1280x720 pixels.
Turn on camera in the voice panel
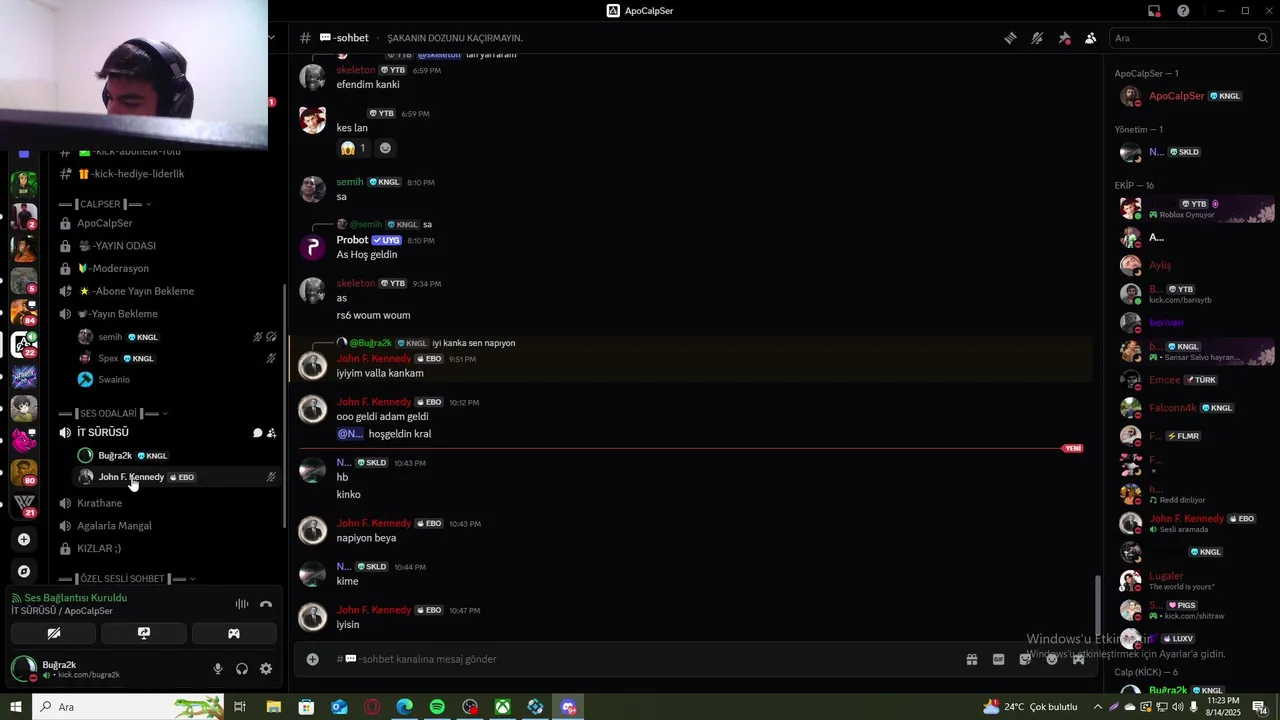(54, 633)
